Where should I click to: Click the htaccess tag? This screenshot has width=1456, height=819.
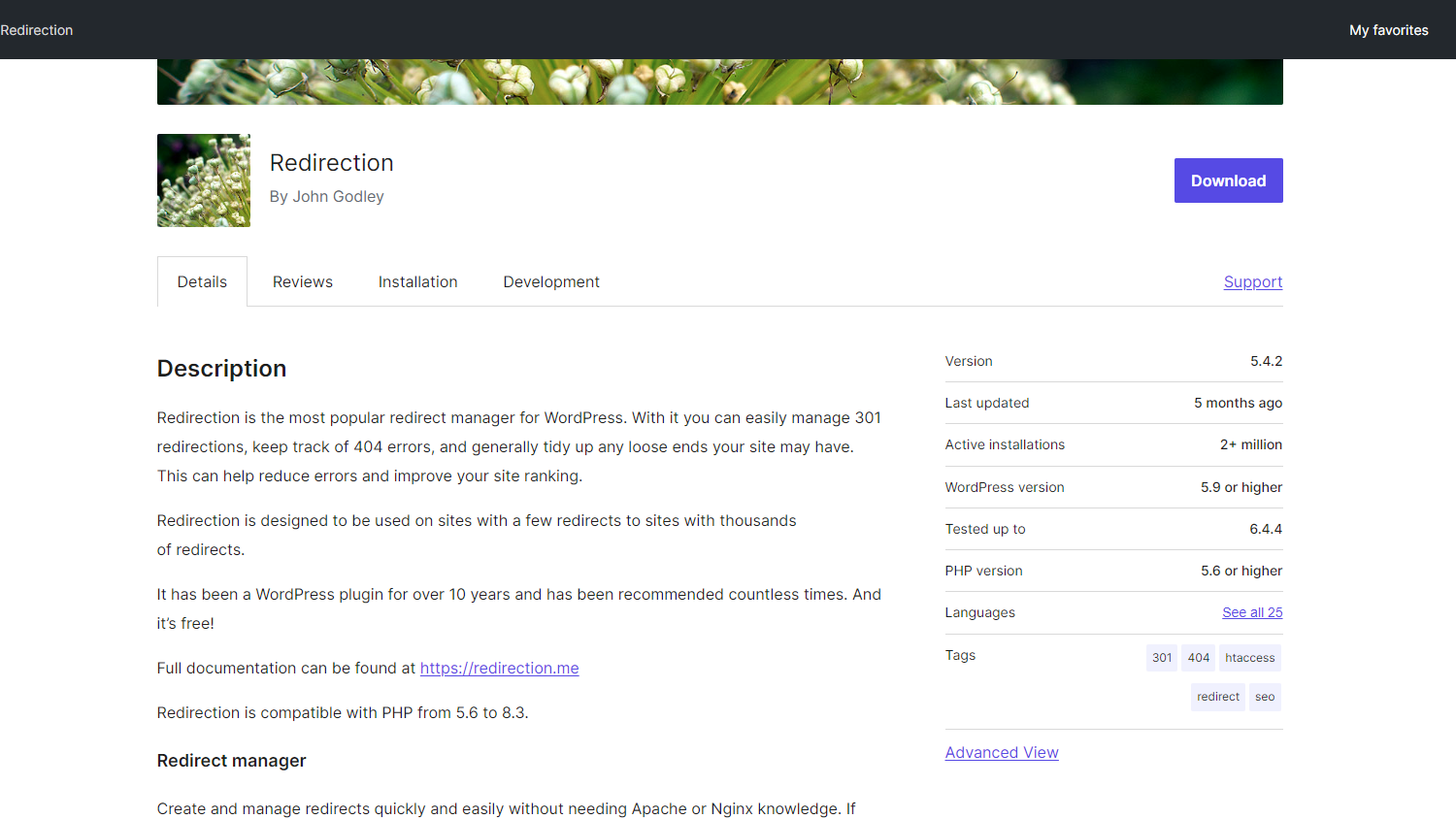pyautogui.click(x=1249, y=658)
